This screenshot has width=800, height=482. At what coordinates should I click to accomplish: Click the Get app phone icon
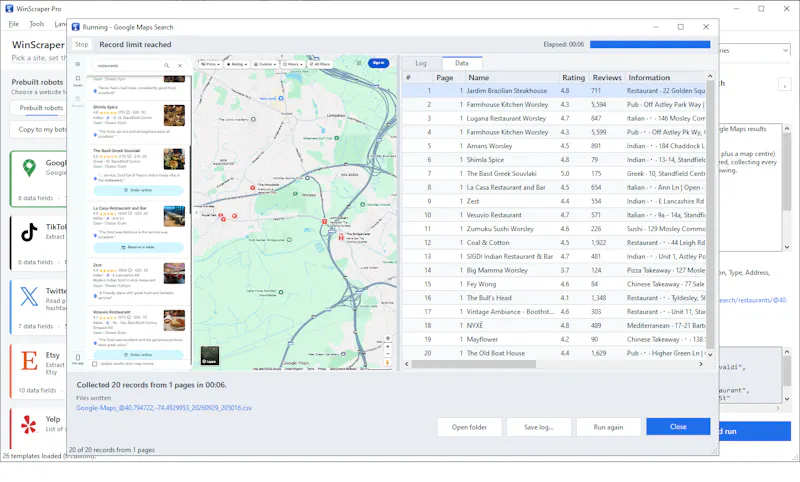(78, 359)
